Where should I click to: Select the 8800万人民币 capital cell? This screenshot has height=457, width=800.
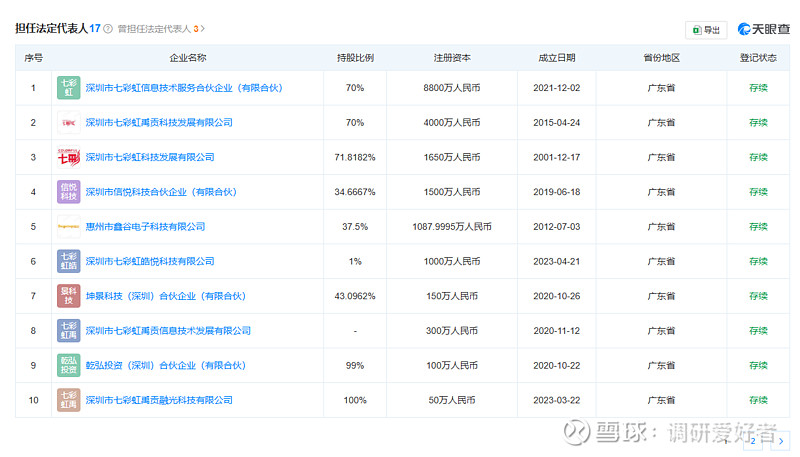pyautogui.click(x=452, y=88)
